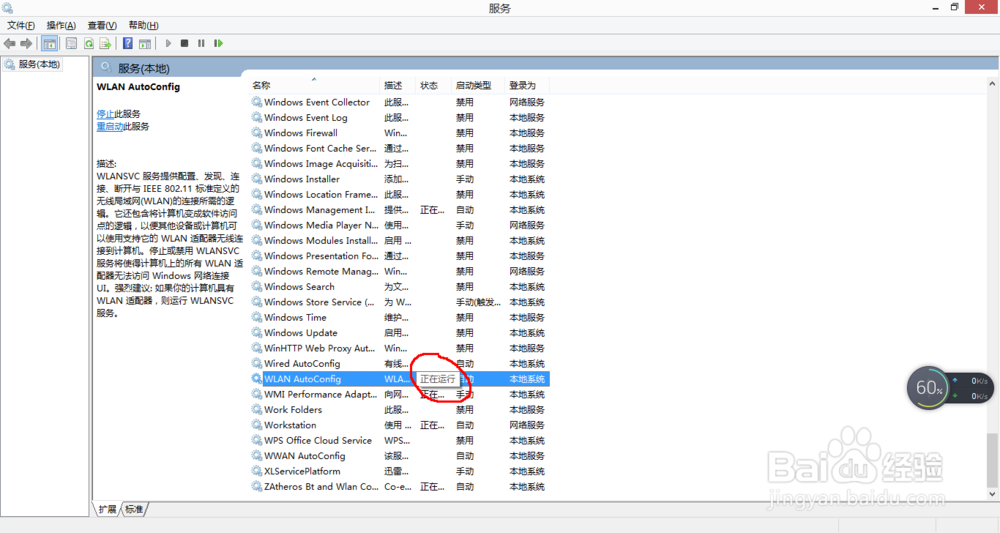Viewport: 1000px width, 533px height.
Task: Select the WPS Office Cloud Service row
Action: click(399, 441)
